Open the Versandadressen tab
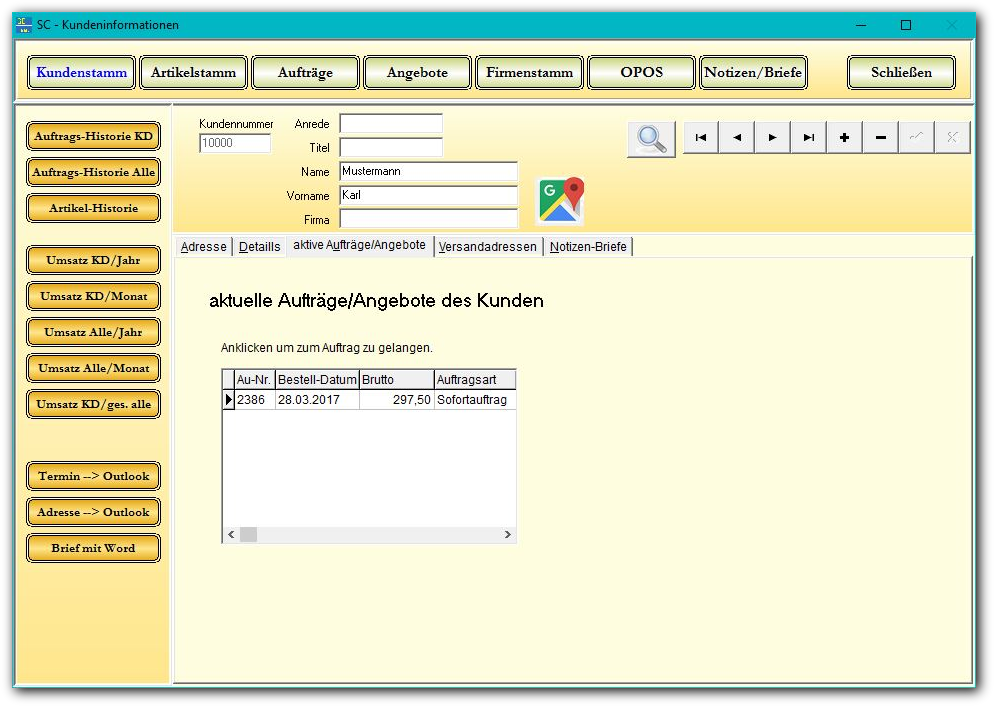 click(x=488, y=247)
